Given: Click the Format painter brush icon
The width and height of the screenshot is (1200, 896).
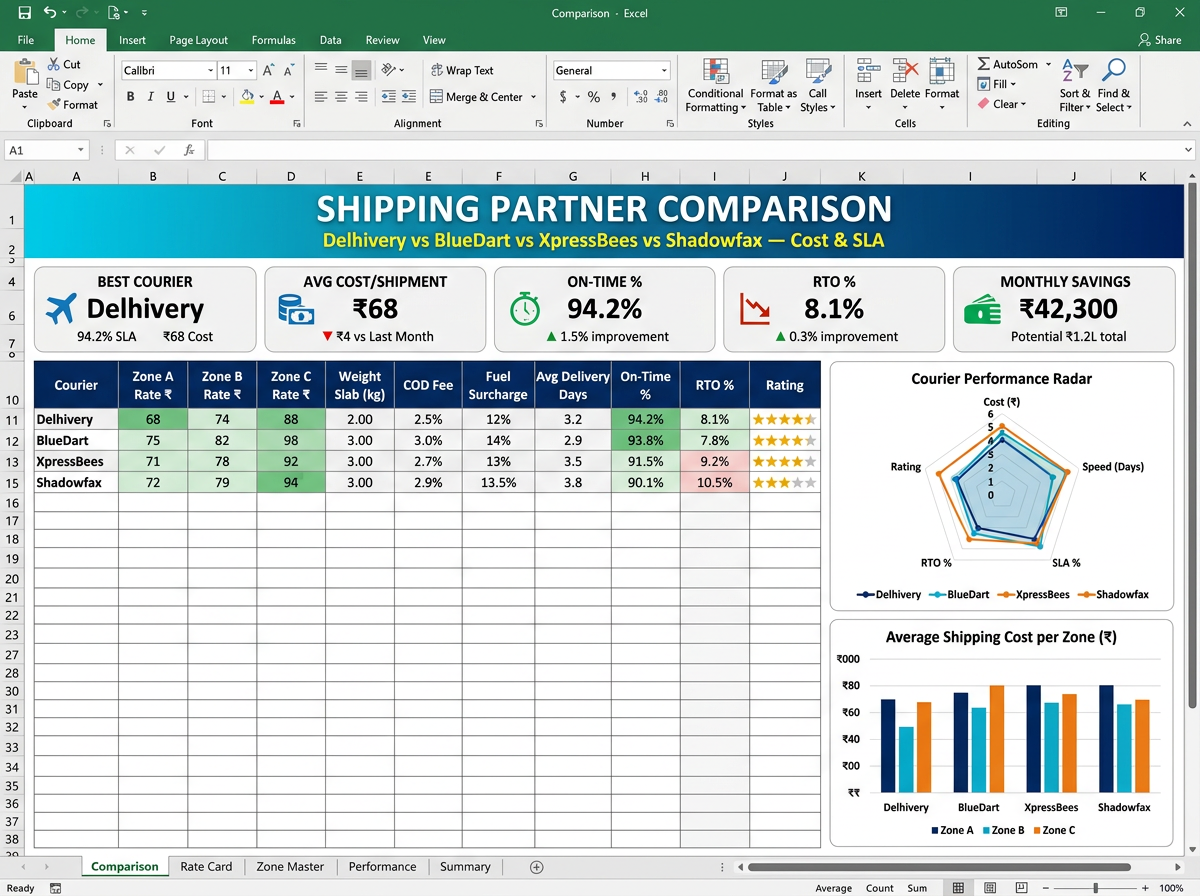Looking at the screenshot, I should [54, 105].
